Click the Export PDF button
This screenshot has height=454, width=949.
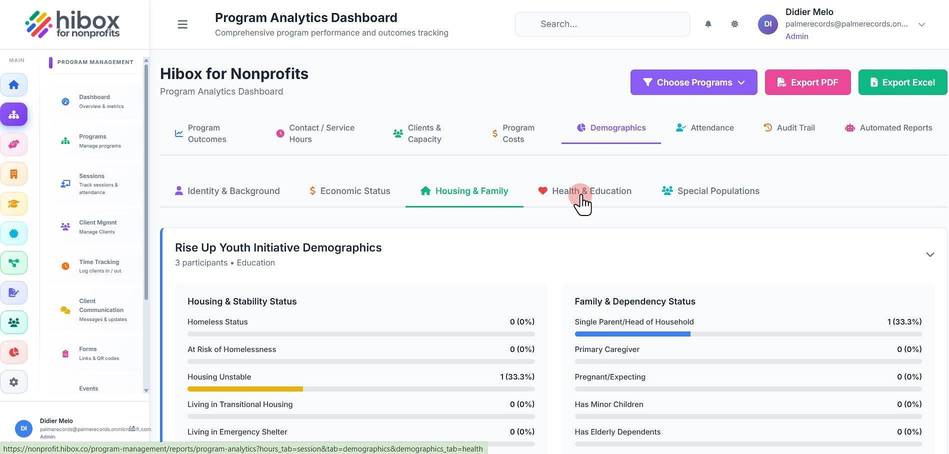pos(807,82)
